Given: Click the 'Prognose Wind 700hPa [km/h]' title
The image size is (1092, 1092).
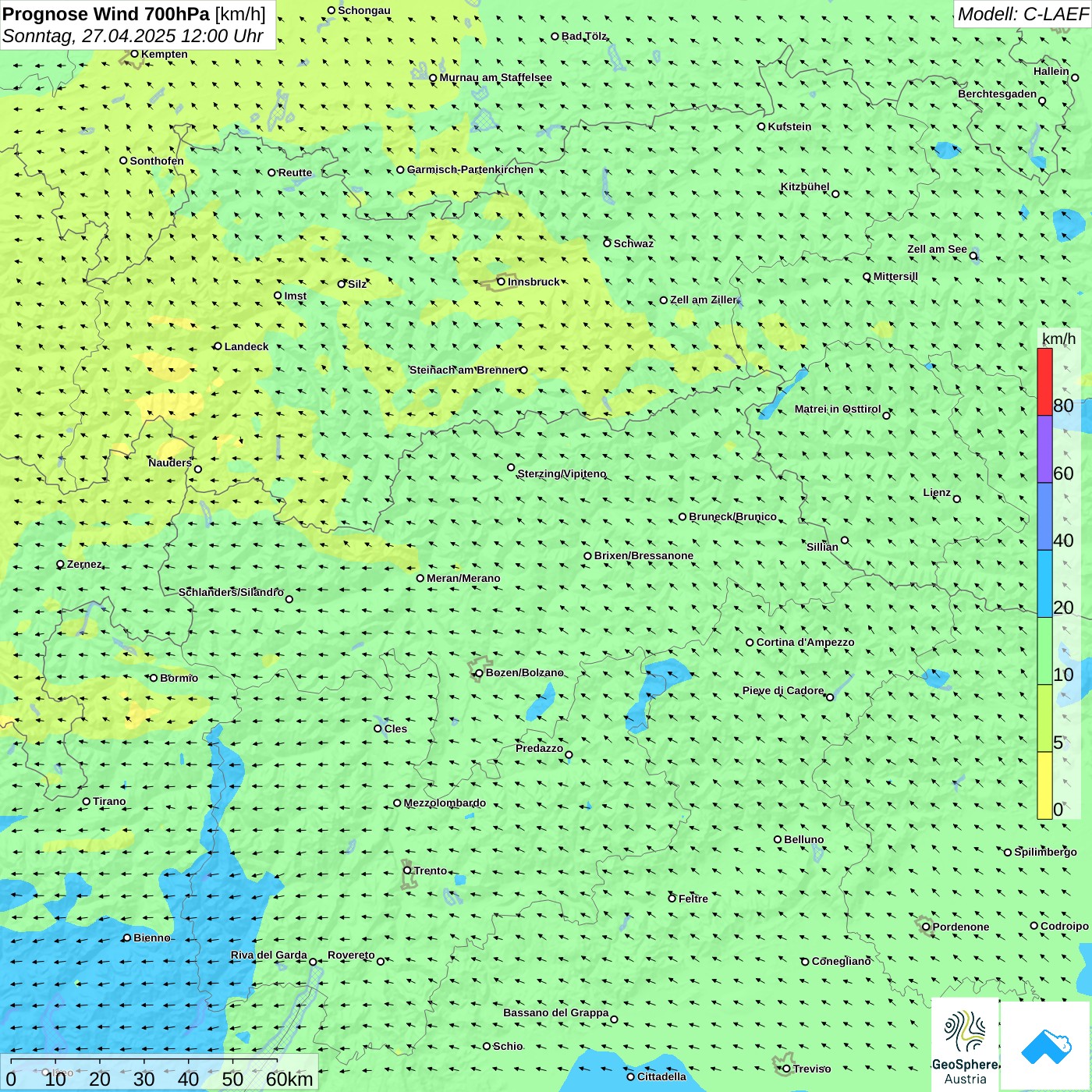Looking at the screenshot, I should [134, 14].
